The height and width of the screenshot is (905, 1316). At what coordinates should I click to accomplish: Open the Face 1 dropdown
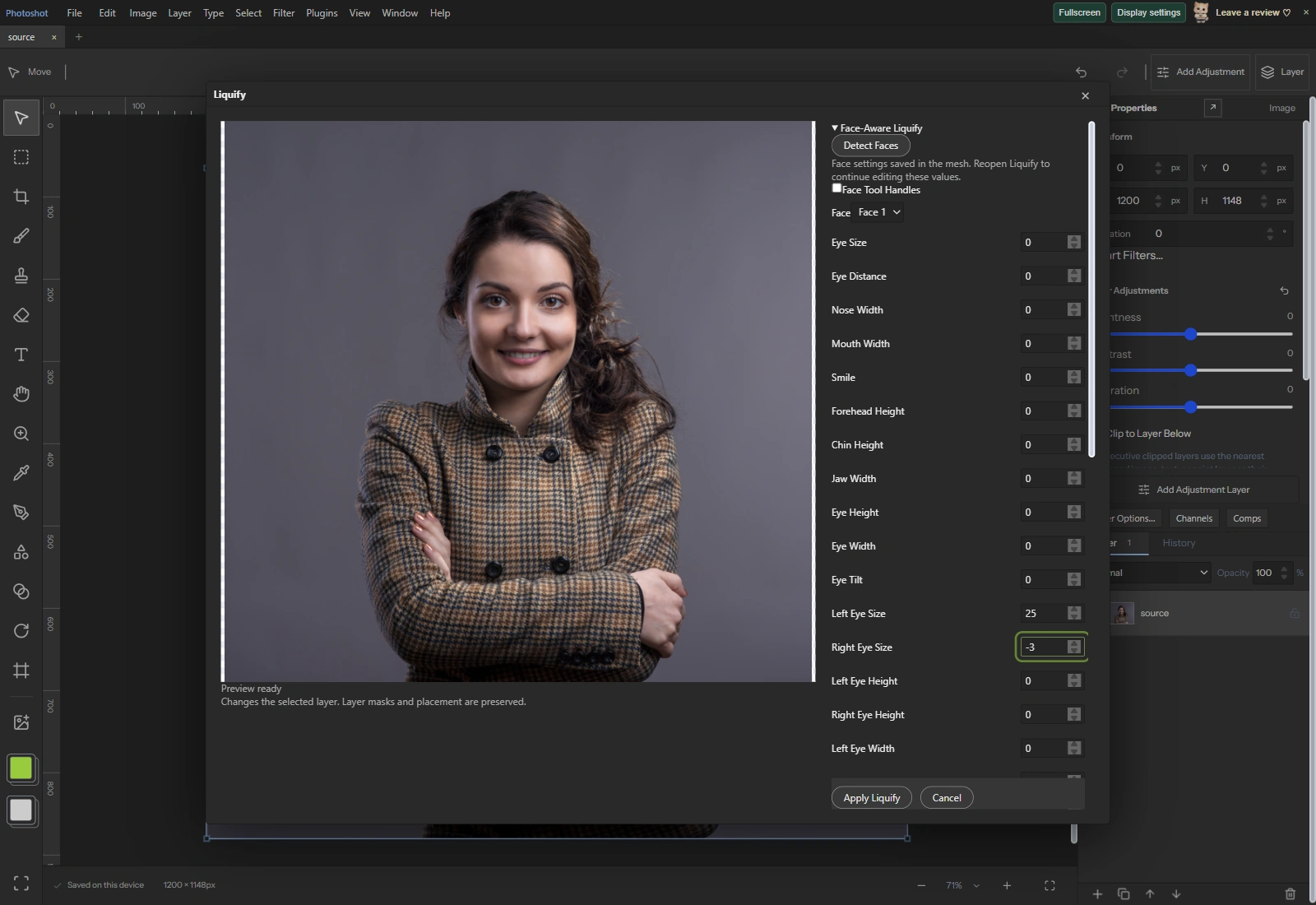click(x=879, y=212)
